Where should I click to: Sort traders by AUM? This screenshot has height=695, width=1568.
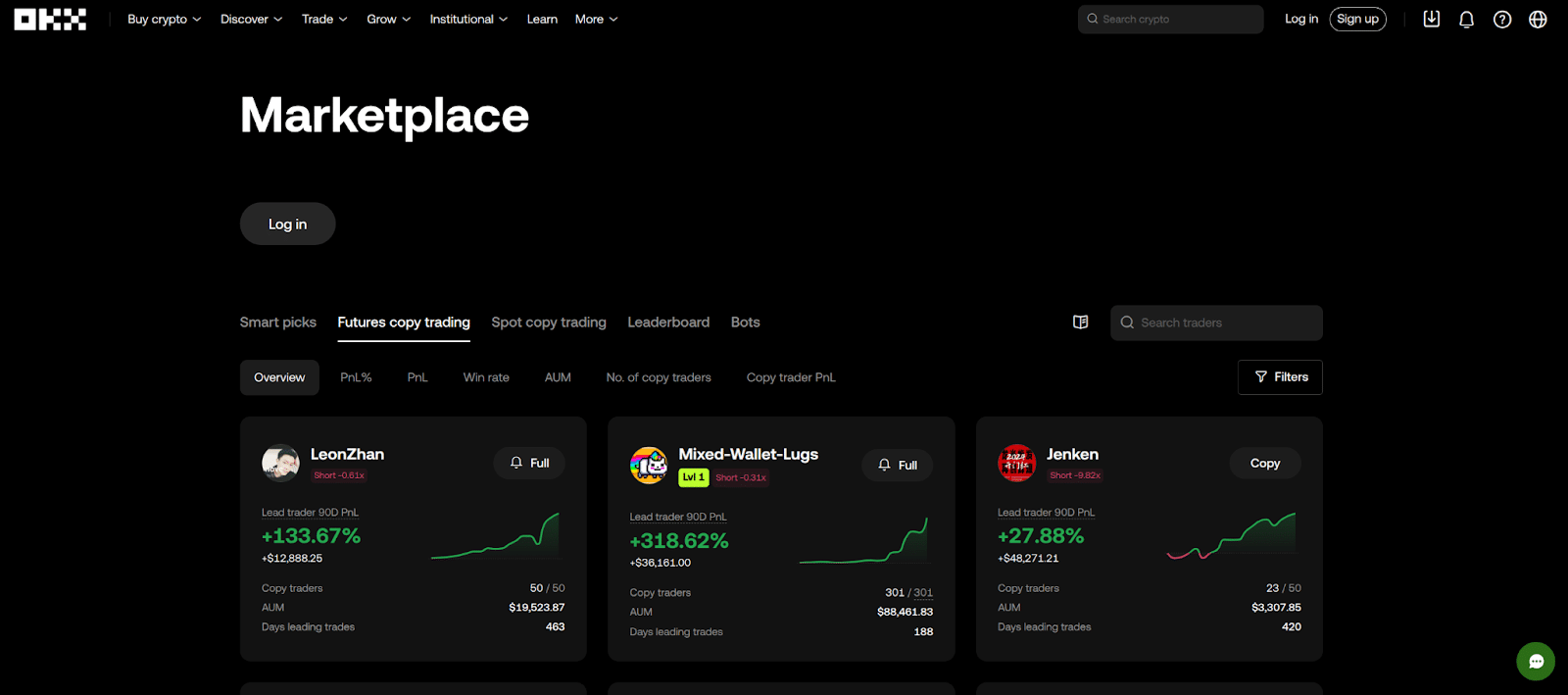pyautogui.click(x=558, y=377)
